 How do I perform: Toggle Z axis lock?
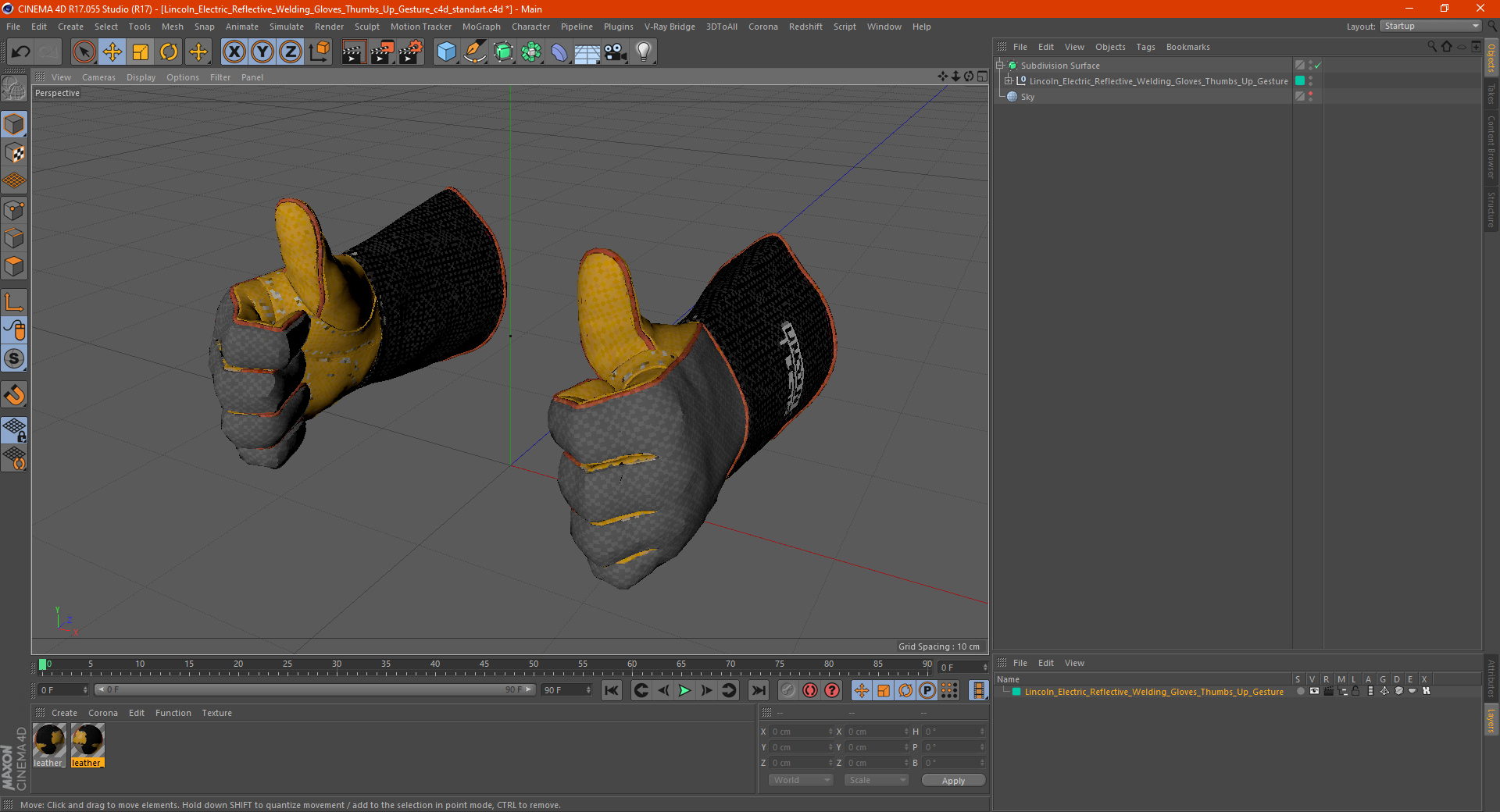(291, 52)
